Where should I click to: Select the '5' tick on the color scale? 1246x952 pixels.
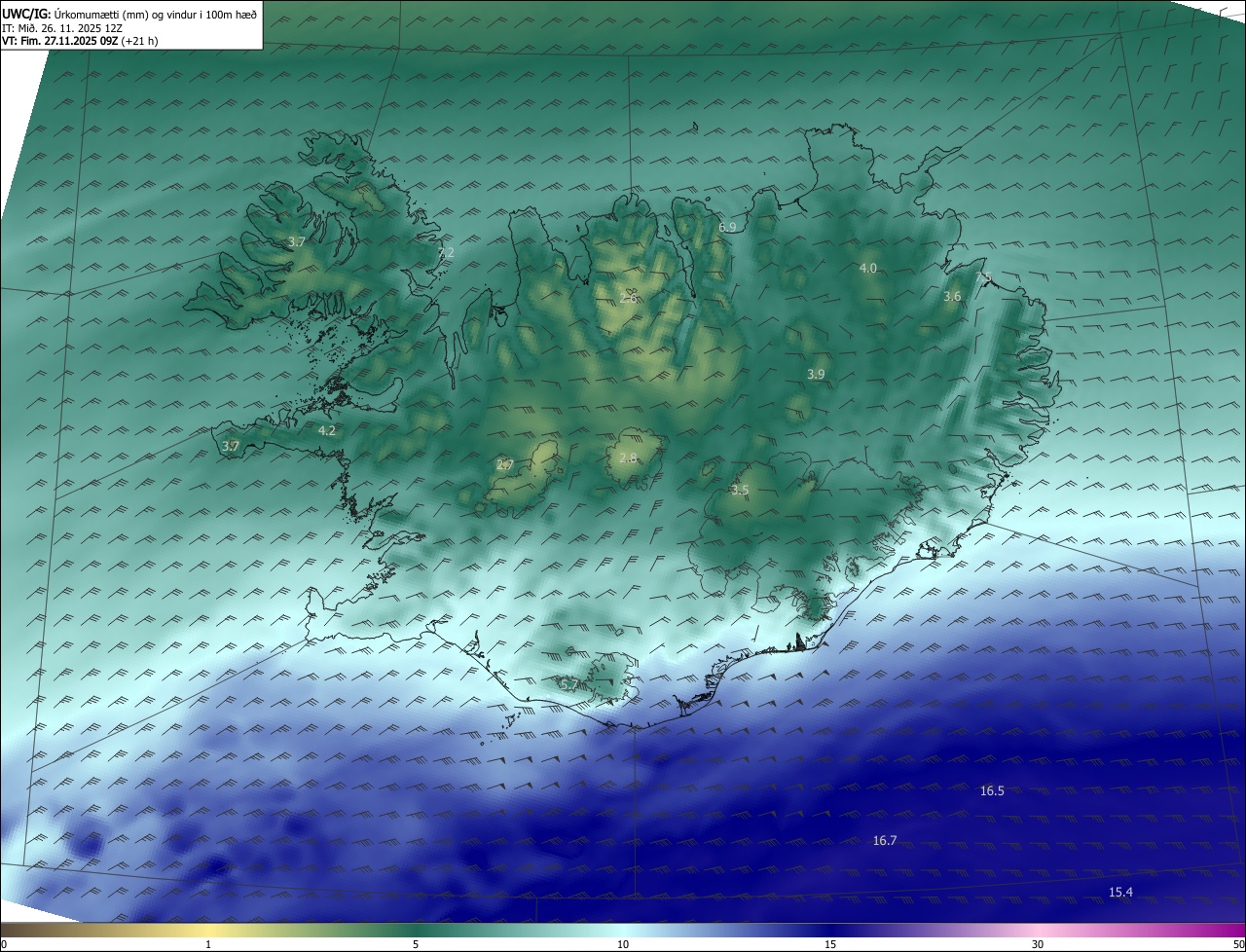416,944
